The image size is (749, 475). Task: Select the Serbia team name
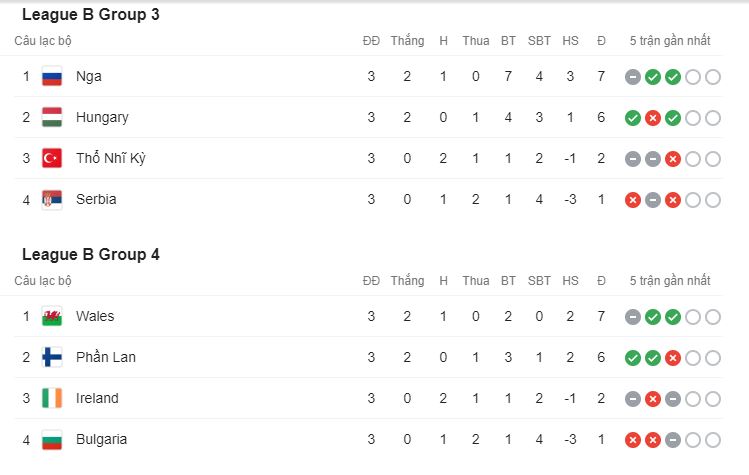[x=96, y=199]
